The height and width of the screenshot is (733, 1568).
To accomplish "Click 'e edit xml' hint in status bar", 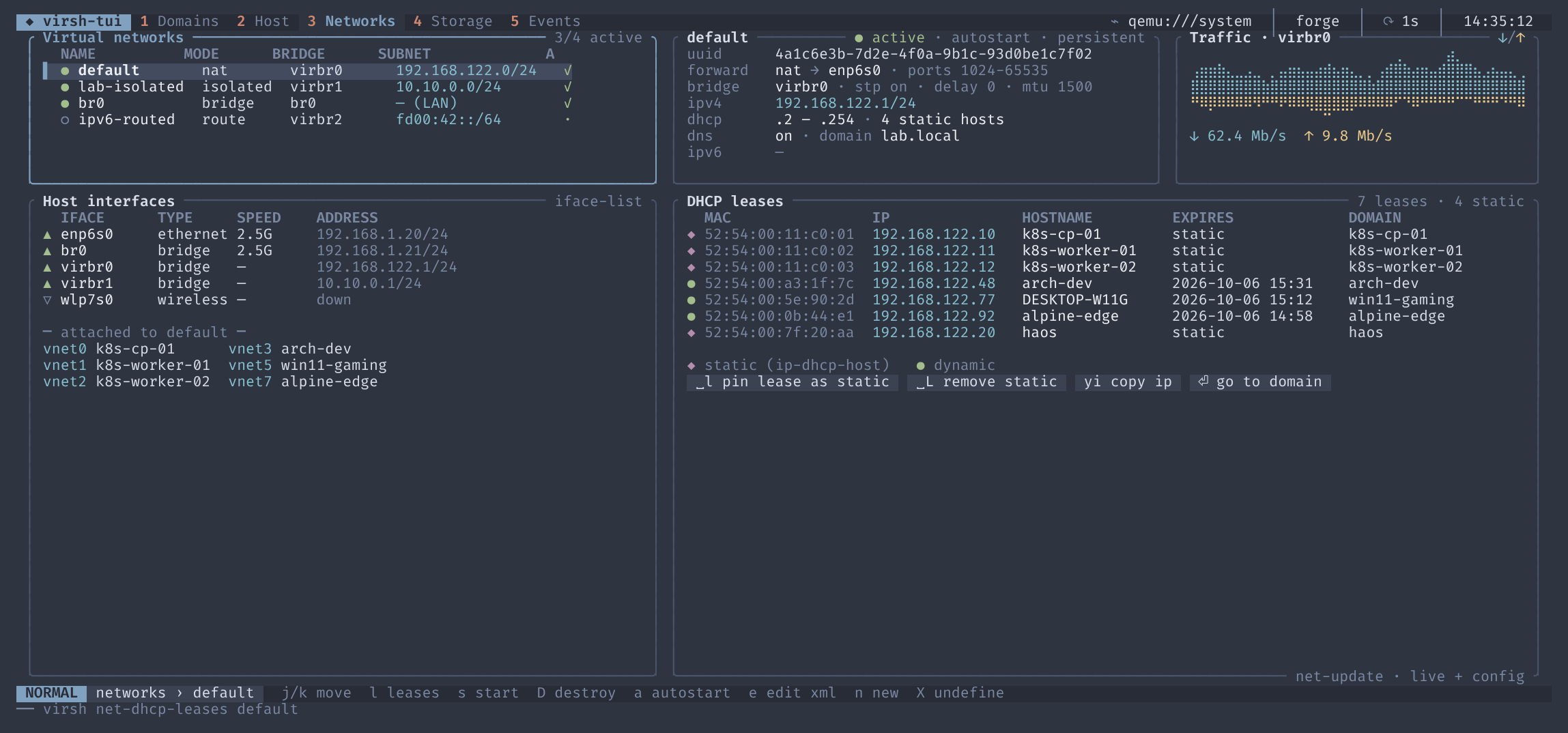I will click(792, 693).
